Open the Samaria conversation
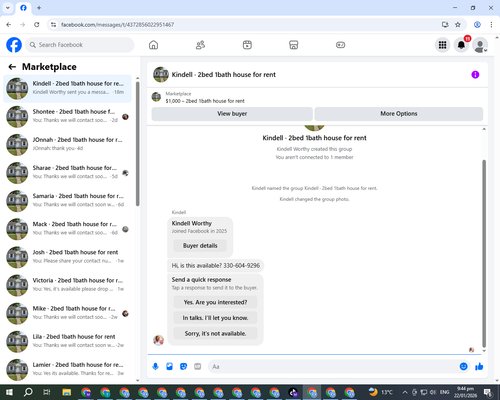This screenshot has width=500, height=400. [x=67, y=201]
